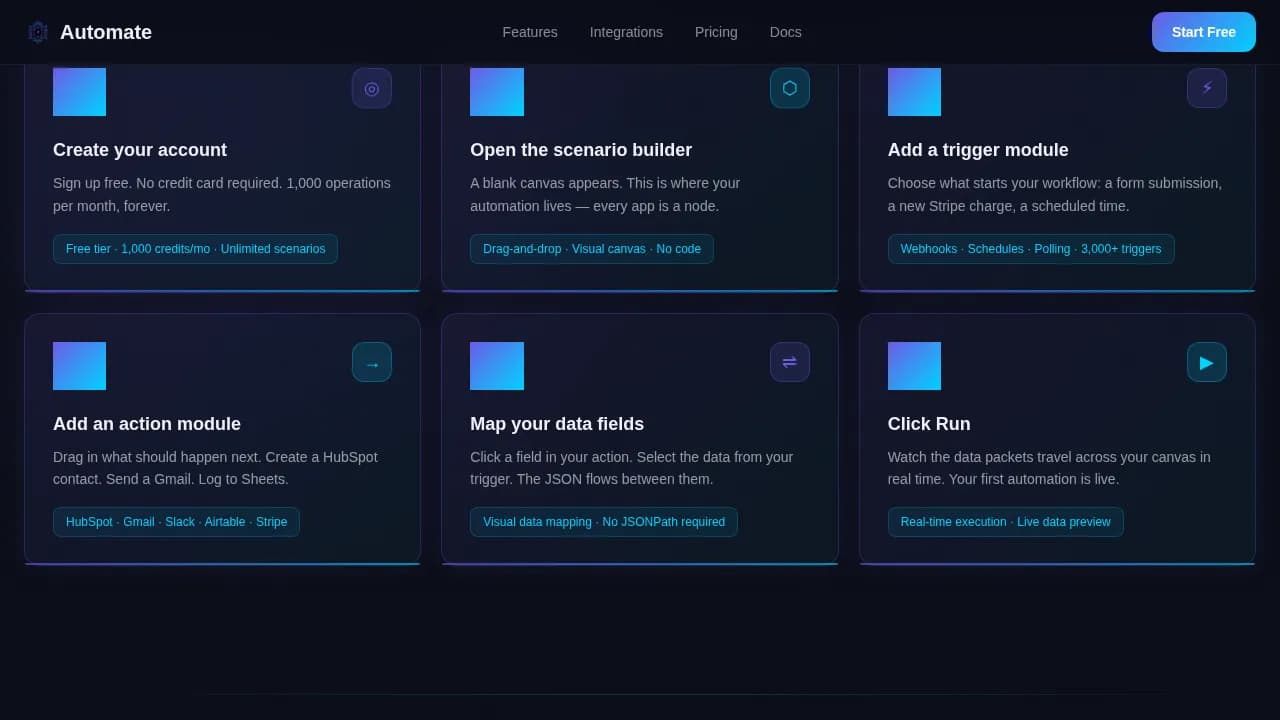Click the gradient thumbnail on Click Run card
The image size is (1280, 720).
coord(914,365)
